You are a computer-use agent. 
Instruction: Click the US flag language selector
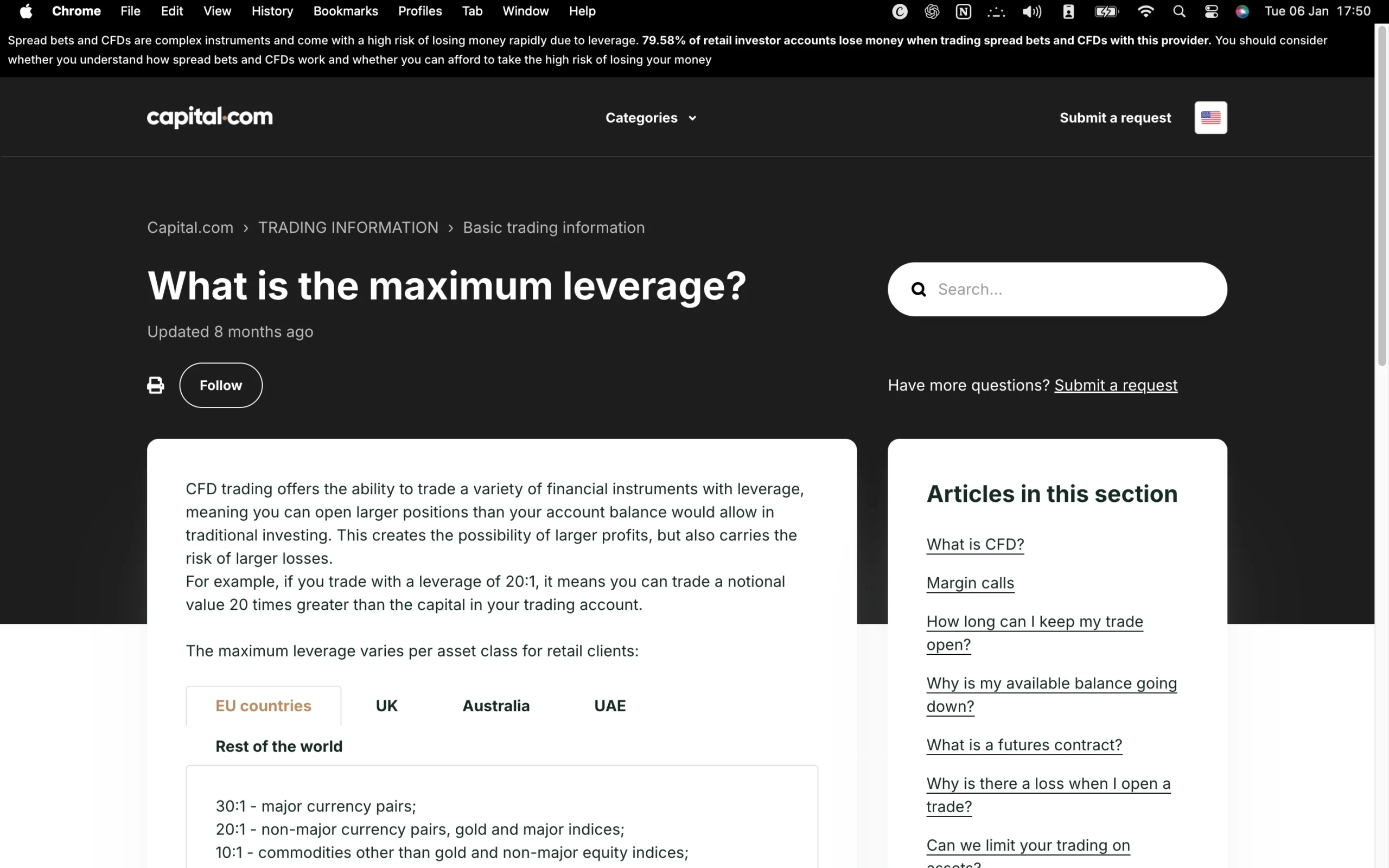coord(1211,117)
